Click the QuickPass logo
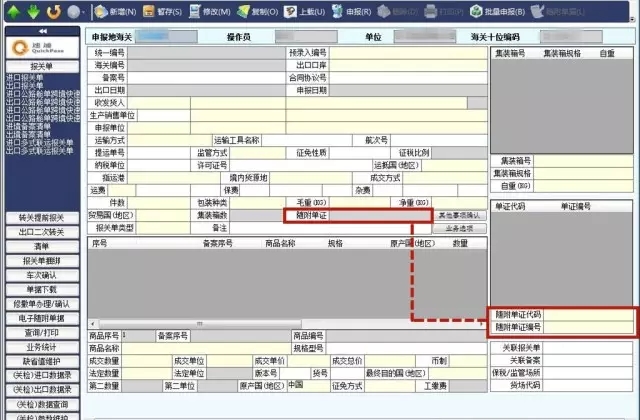Screen dimensions: 640x420 42,48
